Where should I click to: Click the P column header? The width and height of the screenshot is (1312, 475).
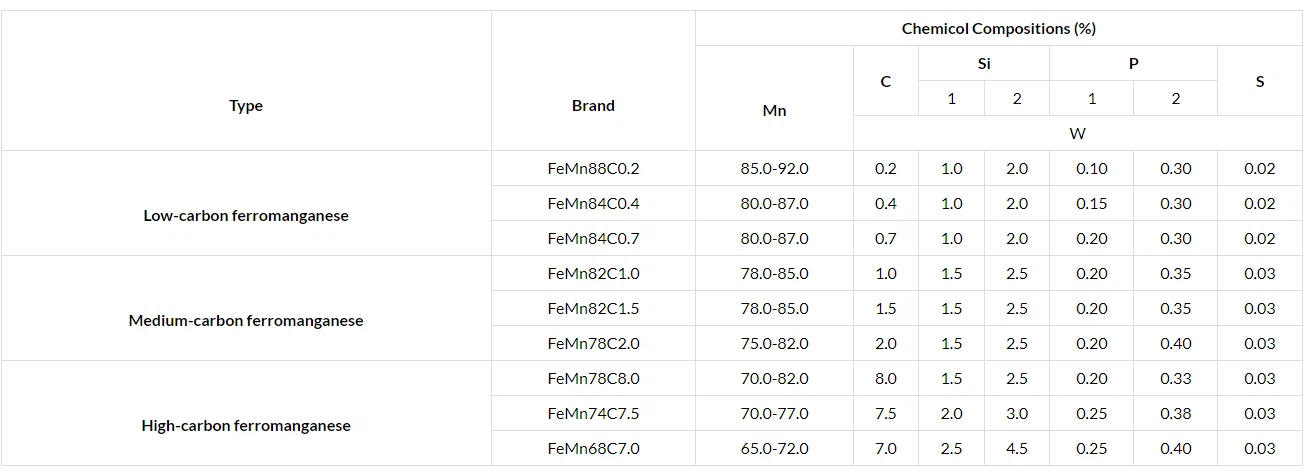pos(1133,64)
